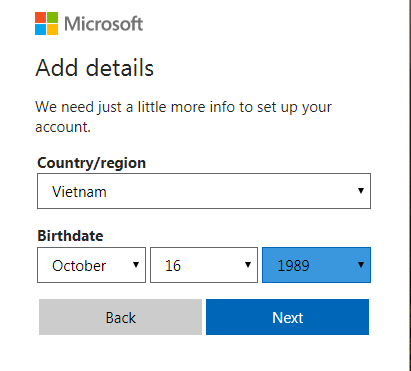This screenshot has height=371, width=411.
Task: Click the account setup description text
Action: click(x=183, y=117)
